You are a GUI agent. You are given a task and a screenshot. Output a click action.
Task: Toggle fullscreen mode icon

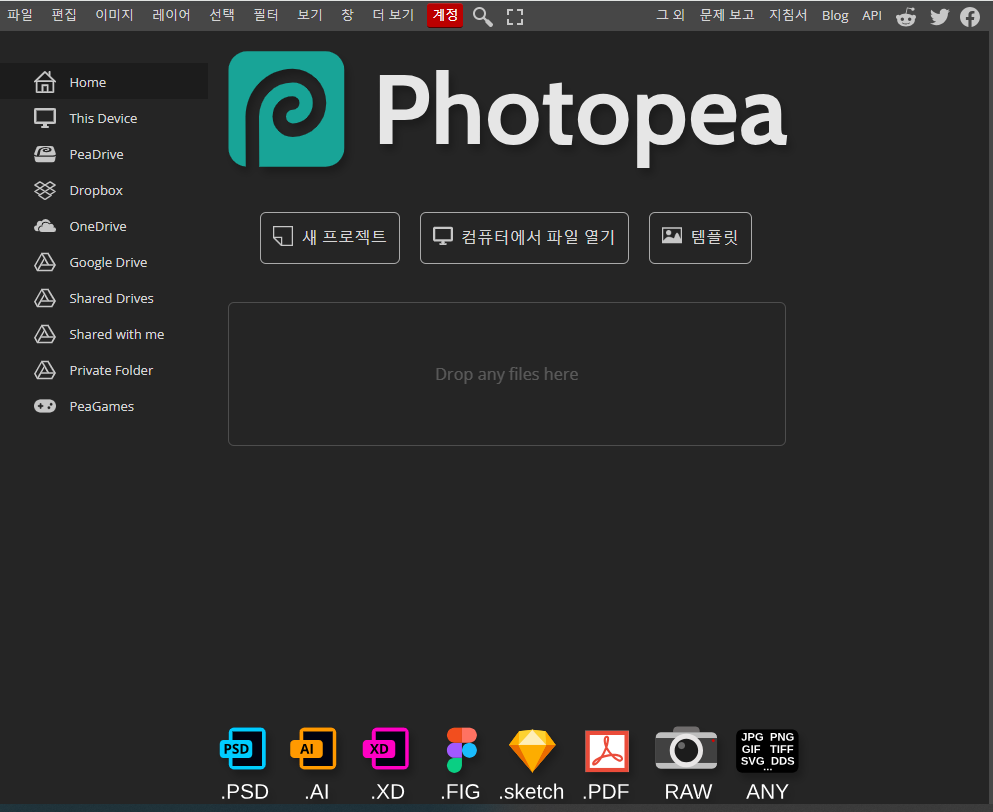coord(515,17)
